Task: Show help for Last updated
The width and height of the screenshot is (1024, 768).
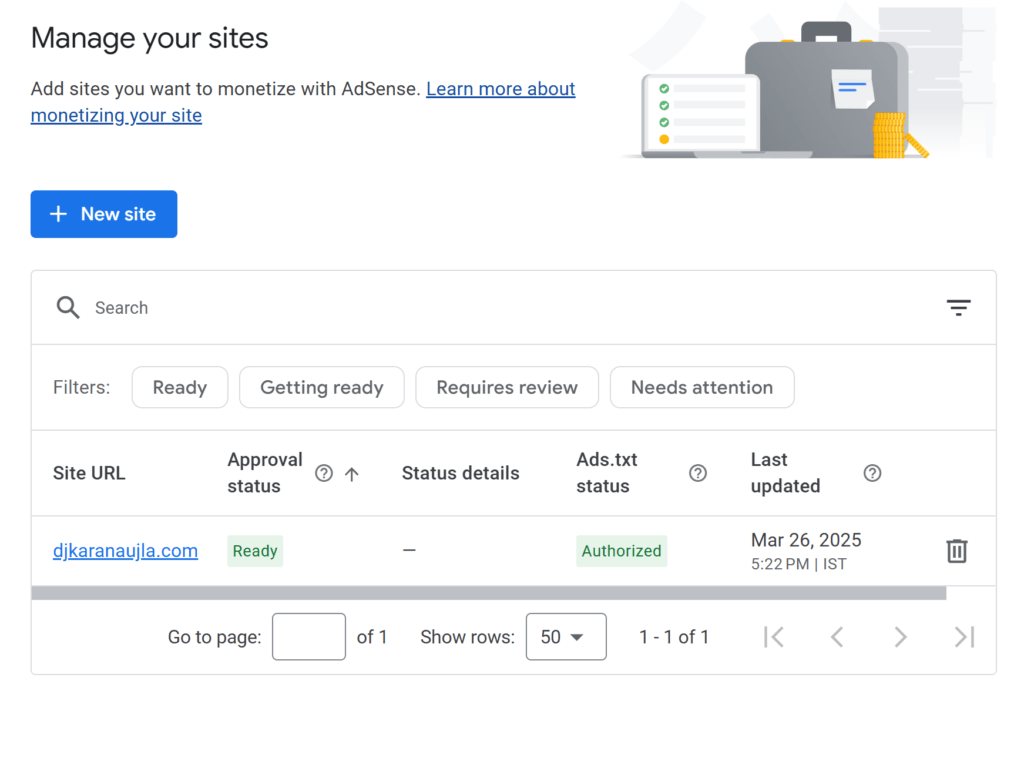Action: click(872, 473)
